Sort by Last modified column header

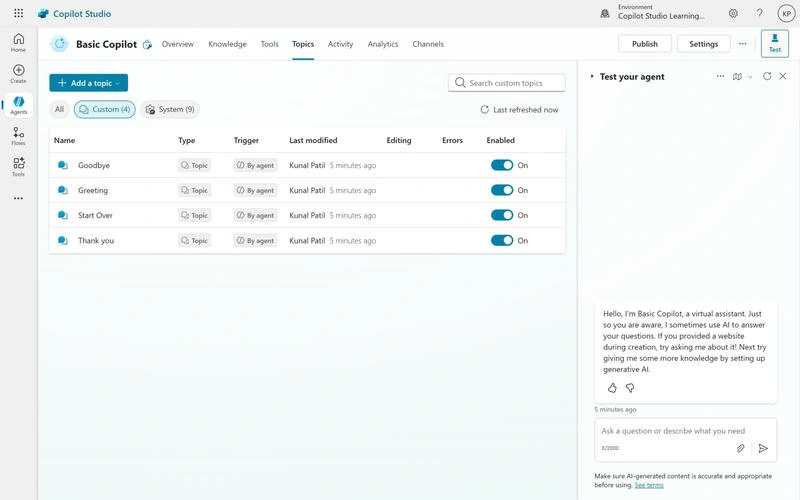(313, 140)
